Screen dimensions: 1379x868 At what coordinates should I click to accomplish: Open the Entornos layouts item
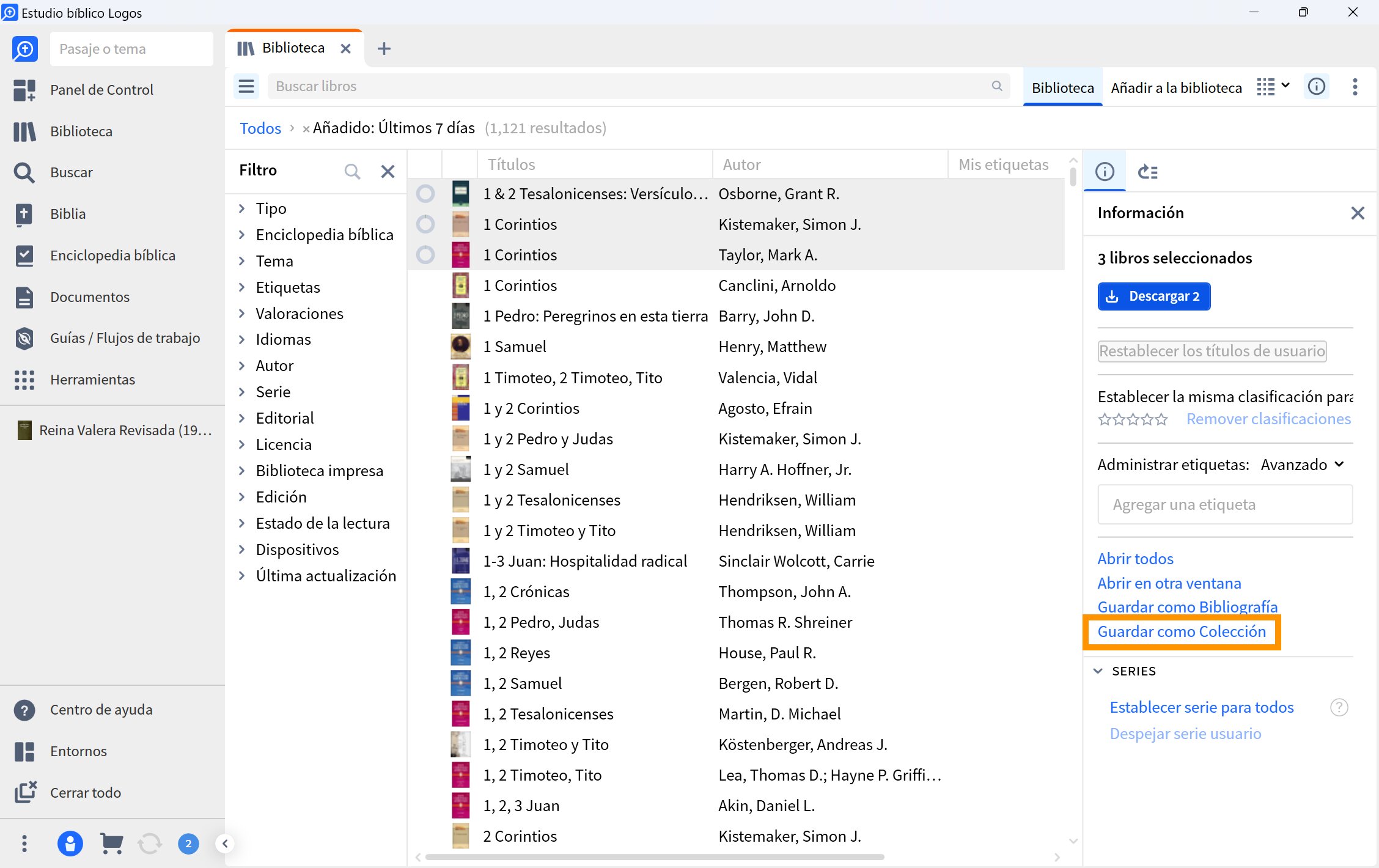(78, 751)
